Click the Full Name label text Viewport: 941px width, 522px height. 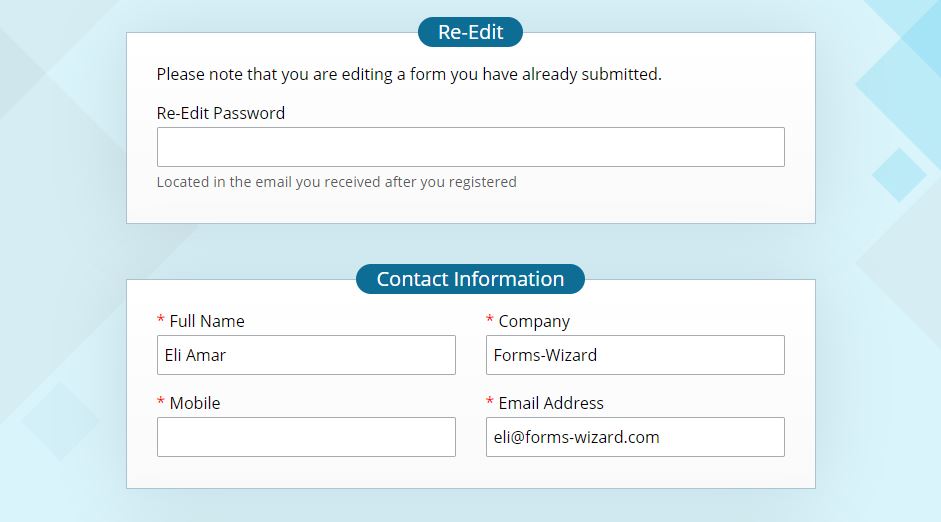[207, 321]
